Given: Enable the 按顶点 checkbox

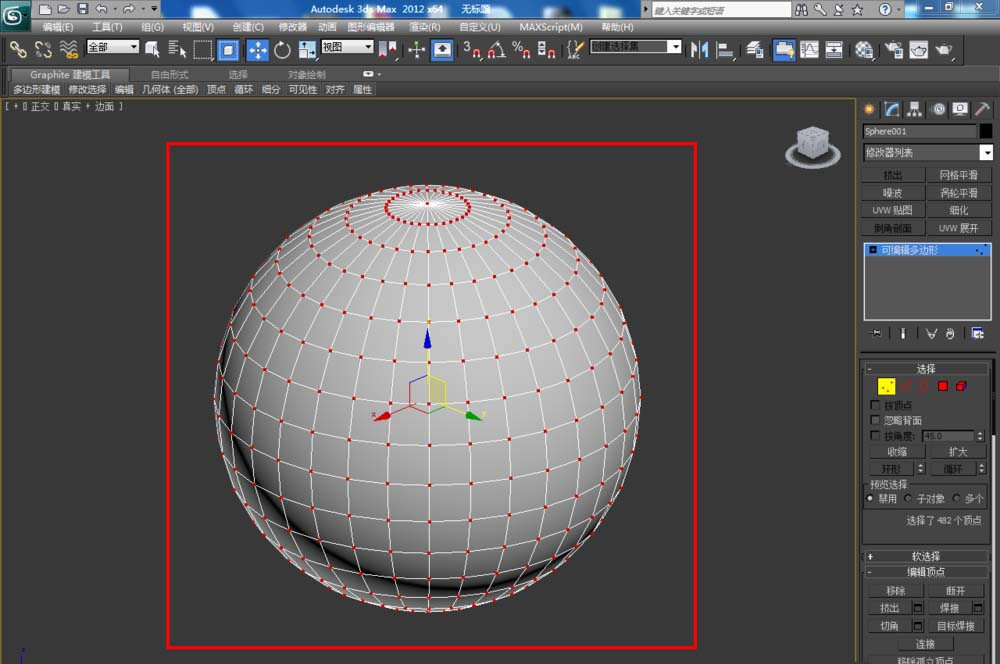Looking at the screenshot, I should click(876, 405).
